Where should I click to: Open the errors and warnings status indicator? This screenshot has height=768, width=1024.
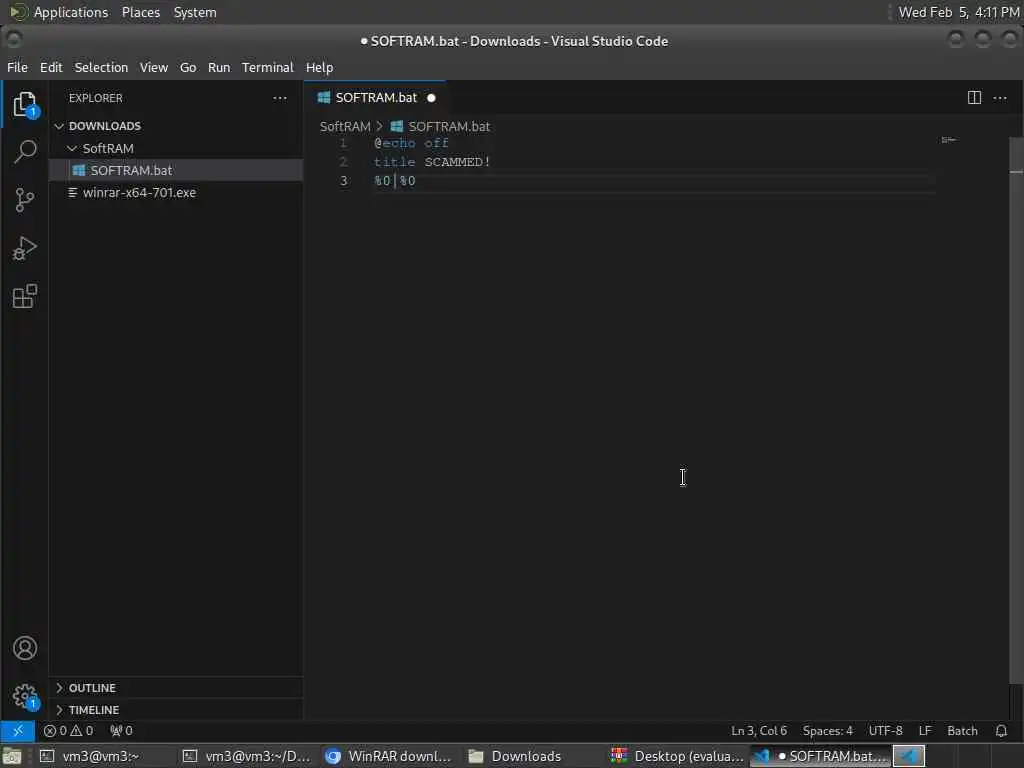coord(69,731)
